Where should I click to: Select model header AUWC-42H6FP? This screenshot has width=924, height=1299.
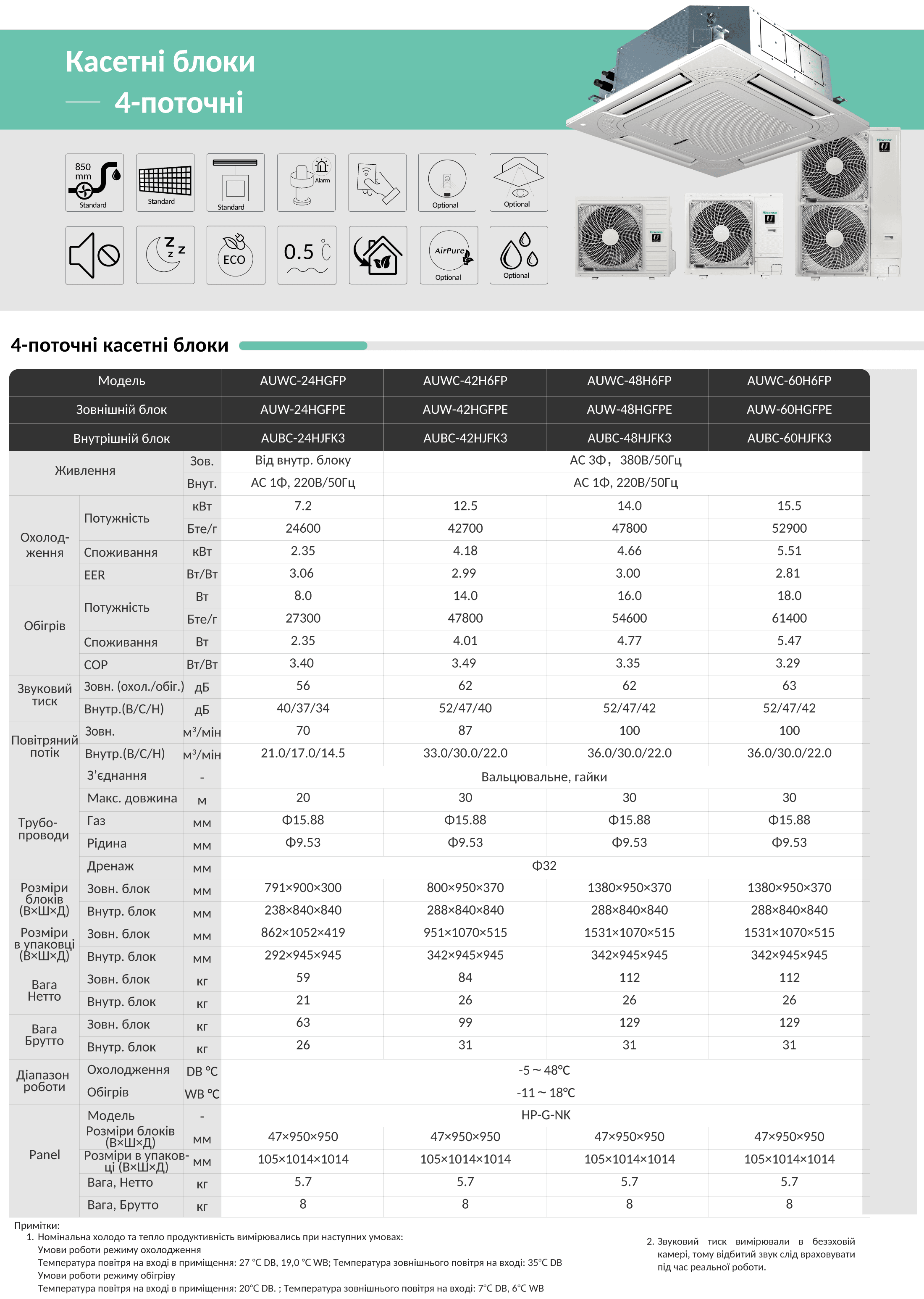pyautogui.click(x=465, y=381)
